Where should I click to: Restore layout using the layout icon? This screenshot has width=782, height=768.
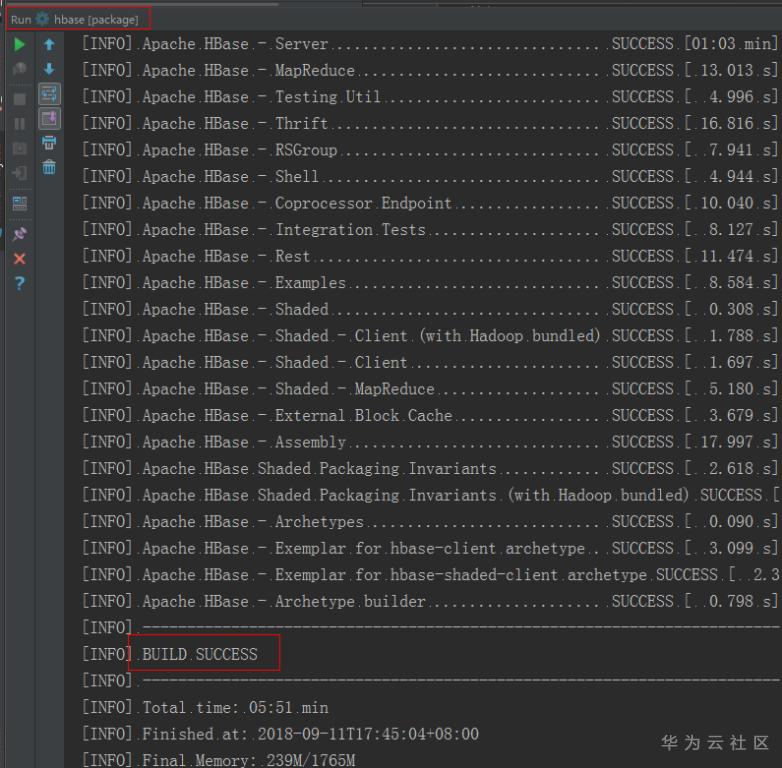19,203
